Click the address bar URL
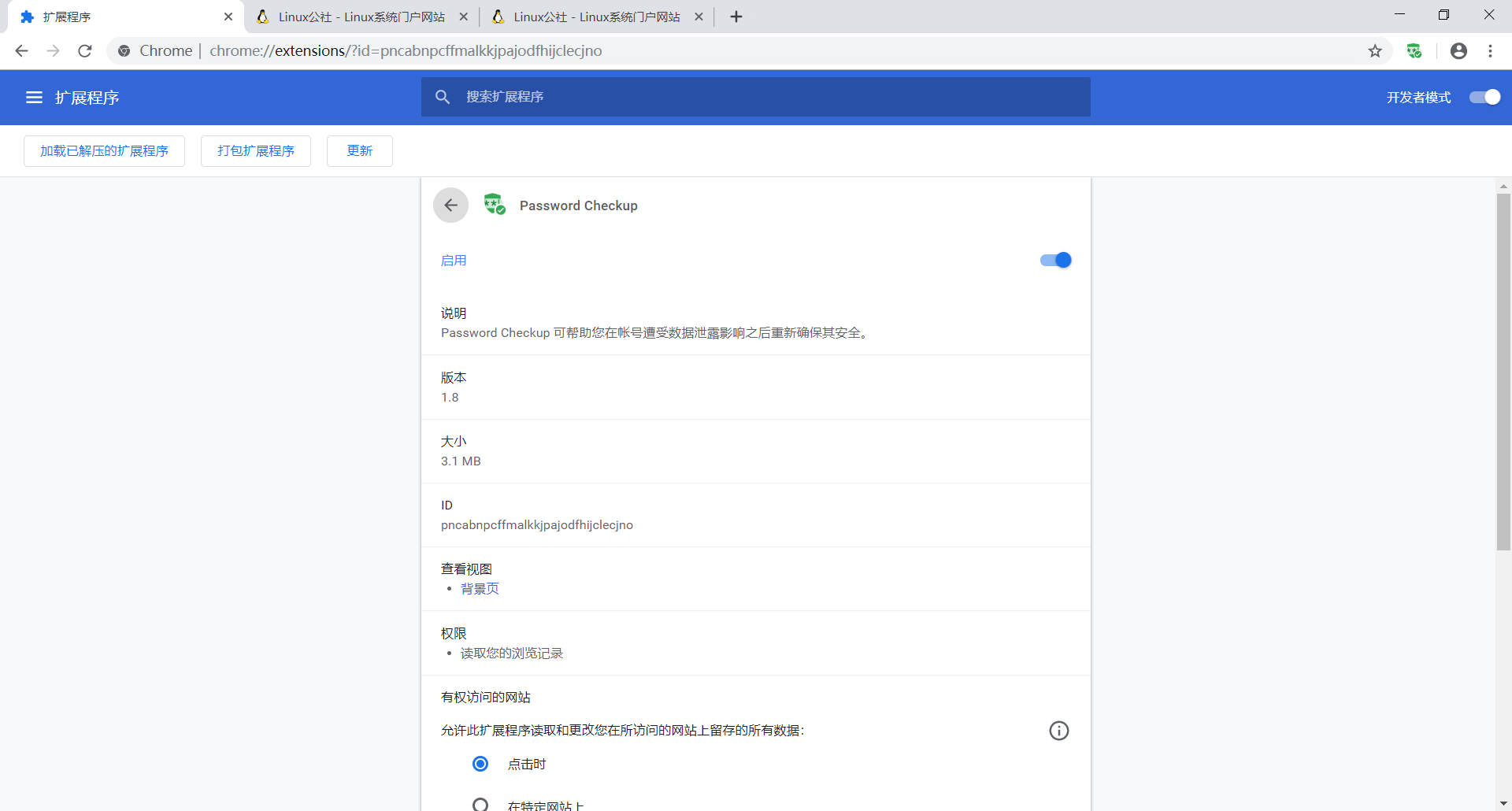This screenshot has height=811, width=1512. tap(406, 51)
